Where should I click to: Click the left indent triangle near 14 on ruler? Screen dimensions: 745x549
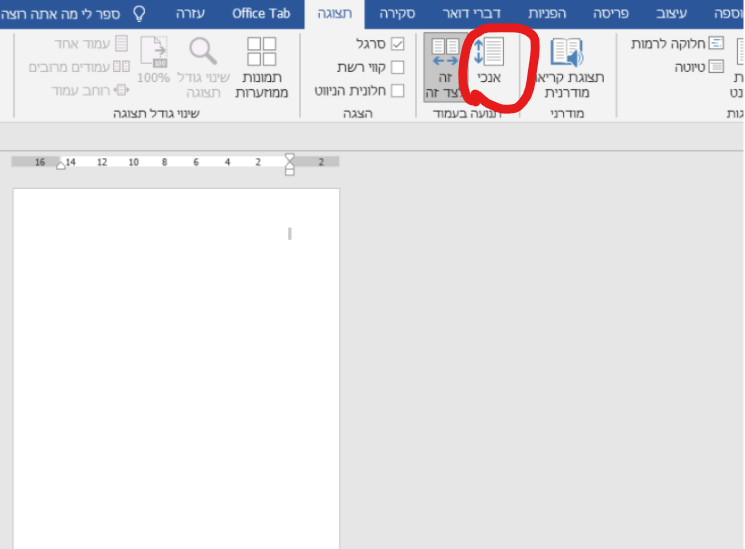click(x=61, y=165)
